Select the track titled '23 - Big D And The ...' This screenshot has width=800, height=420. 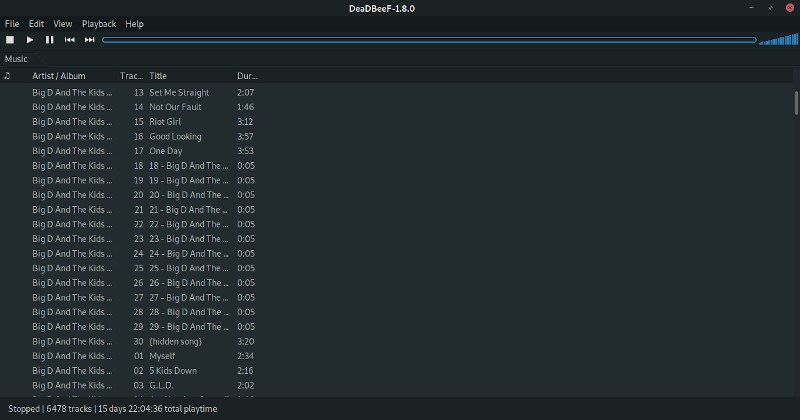click(189, 239)
